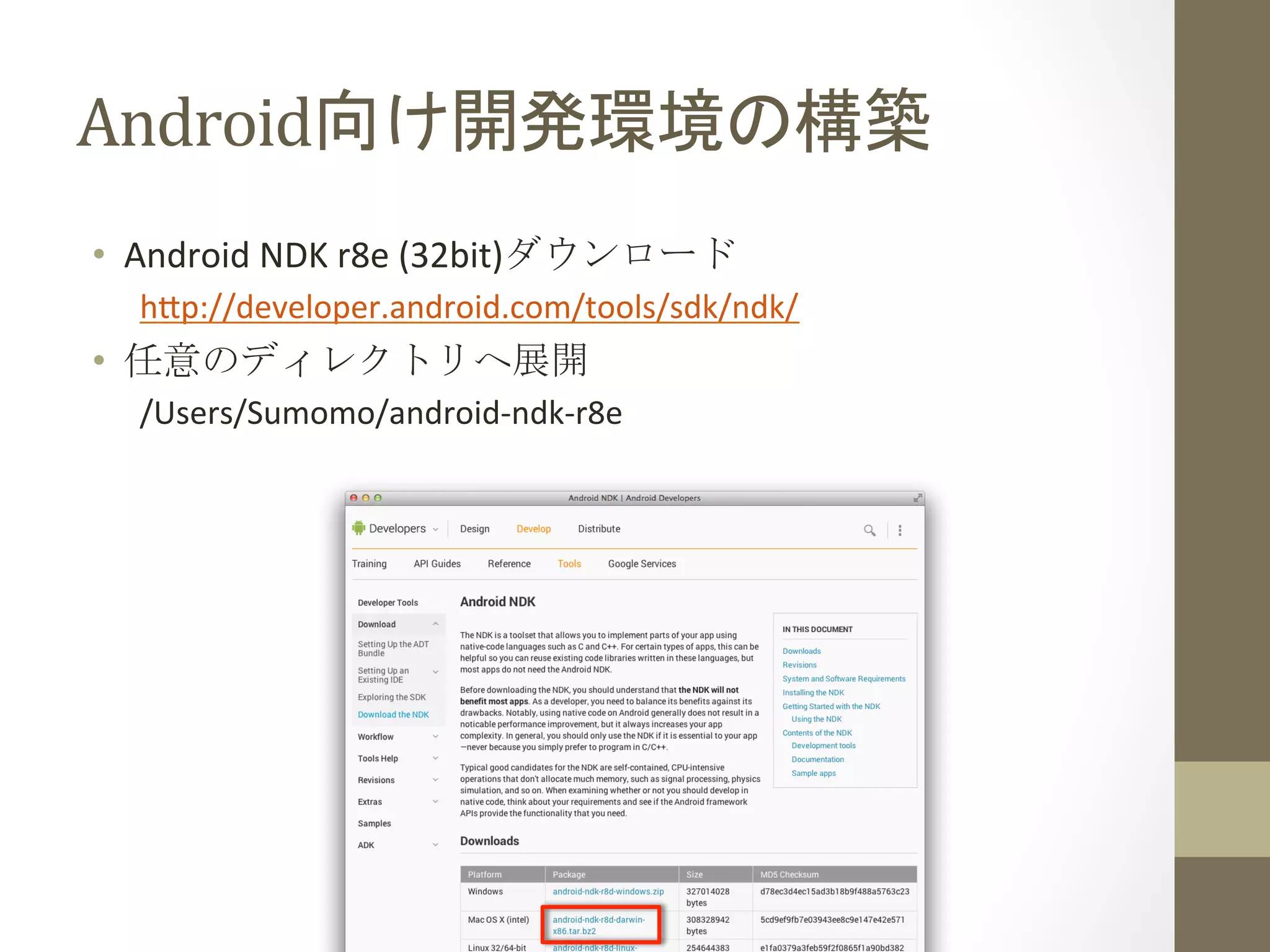Select the Windows MD5 checksum value
Screen dimensions: 1270x952
pyautogui.click(x=835, y=891)
